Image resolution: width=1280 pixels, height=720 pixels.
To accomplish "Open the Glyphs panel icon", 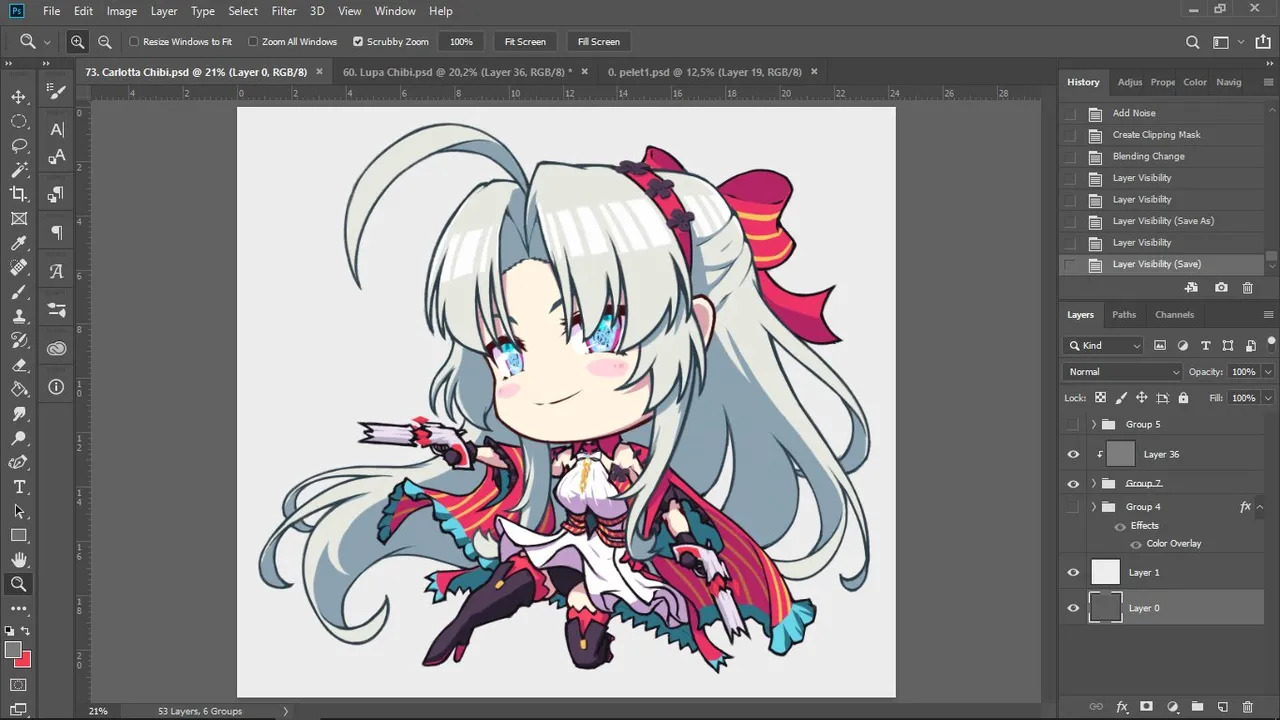I will (x=57, y=271).
